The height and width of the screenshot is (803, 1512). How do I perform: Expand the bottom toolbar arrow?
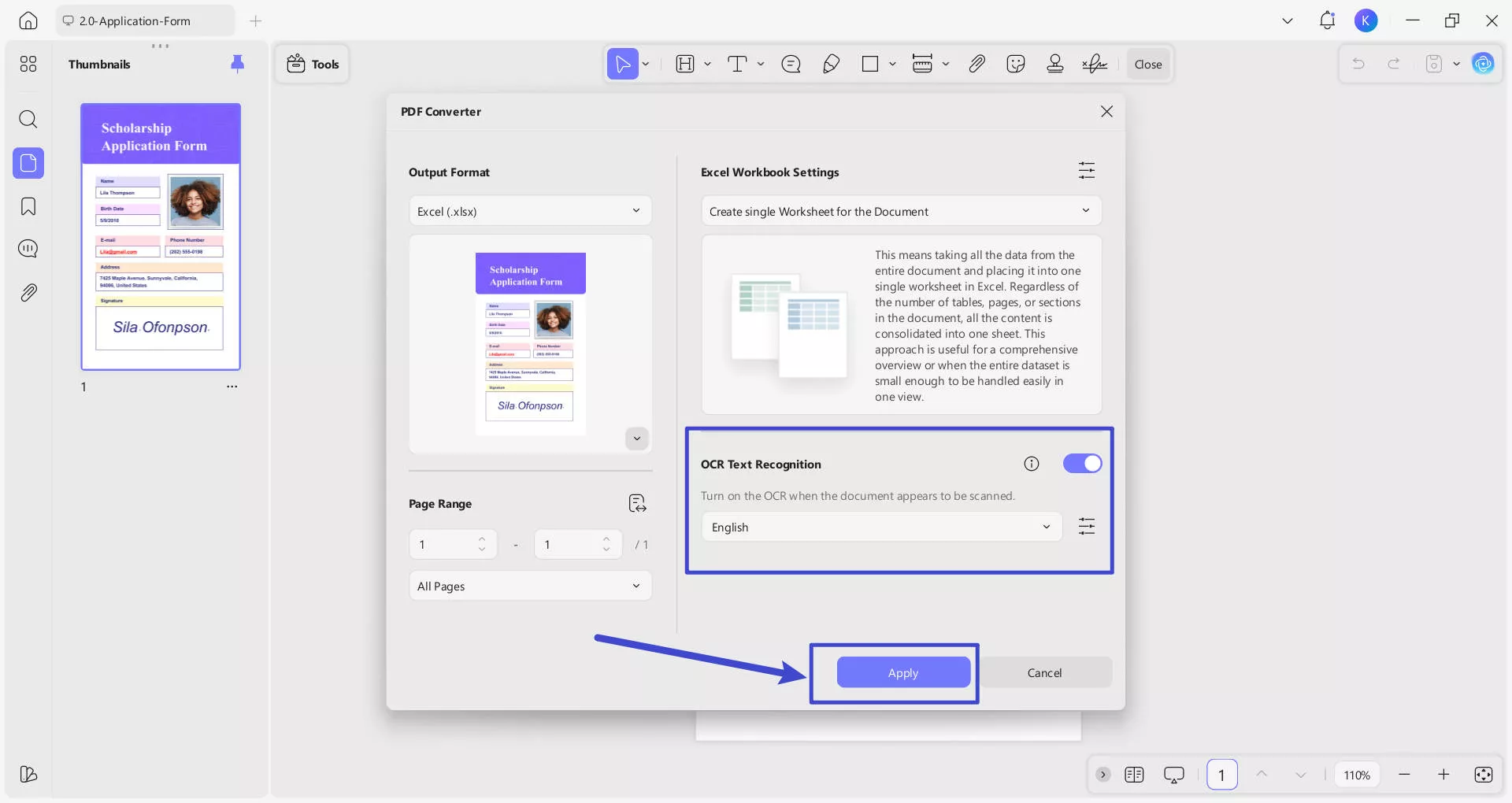tap(1103, 775)
